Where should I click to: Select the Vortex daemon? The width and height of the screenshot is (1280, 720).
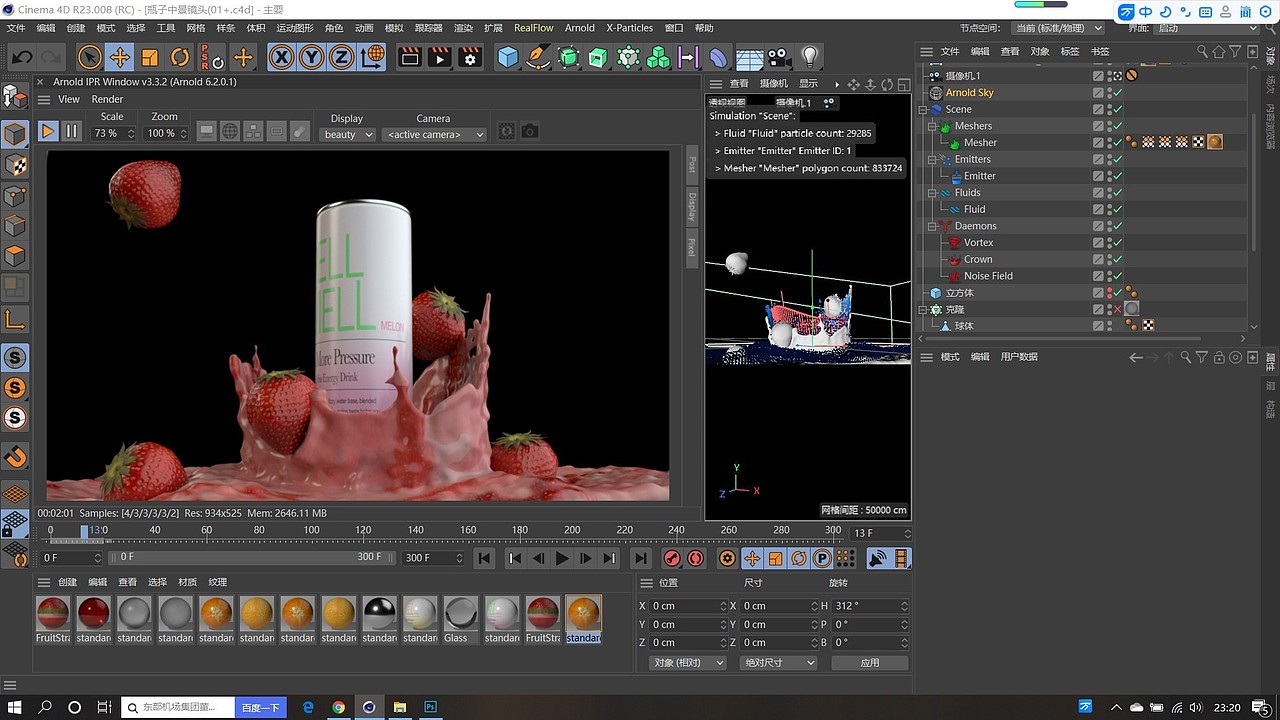pyautogui.click(x=978, y=243)
